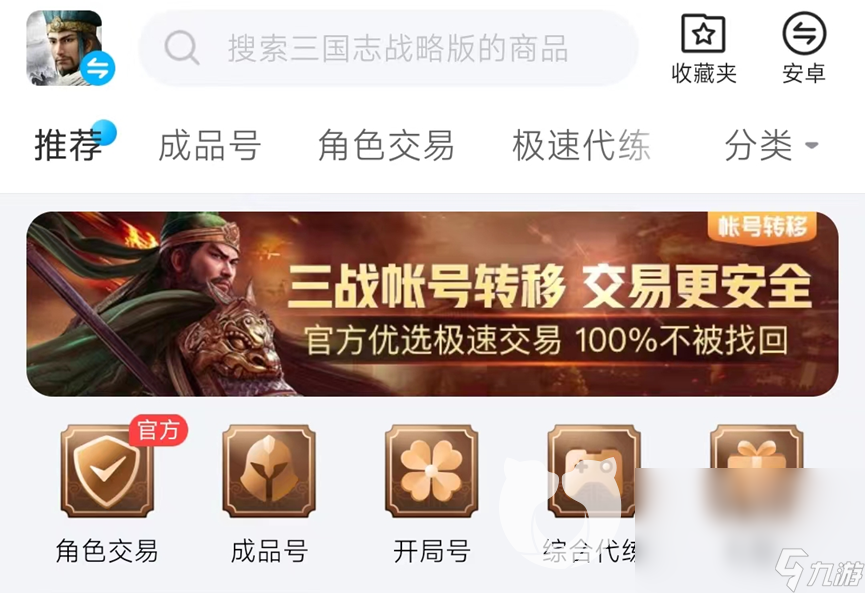865x593 pixels.
Task: Switch to the 角色交易 tab
Action: click(386, 146)
